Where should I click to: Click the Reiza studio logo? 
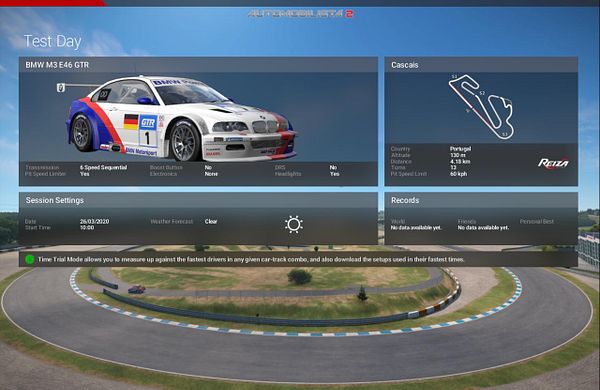coord(553,163)
